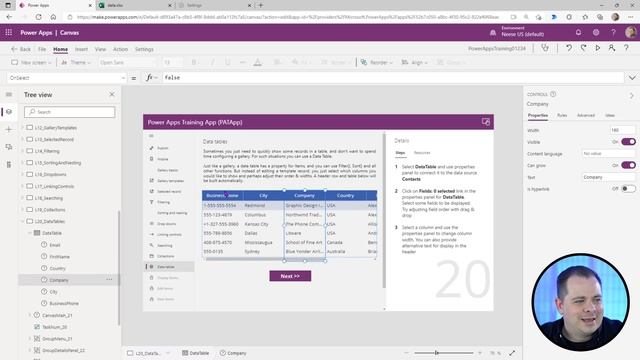Open the View ribbon tab
This screenshot has width=640, height=360.
point(100,49)
